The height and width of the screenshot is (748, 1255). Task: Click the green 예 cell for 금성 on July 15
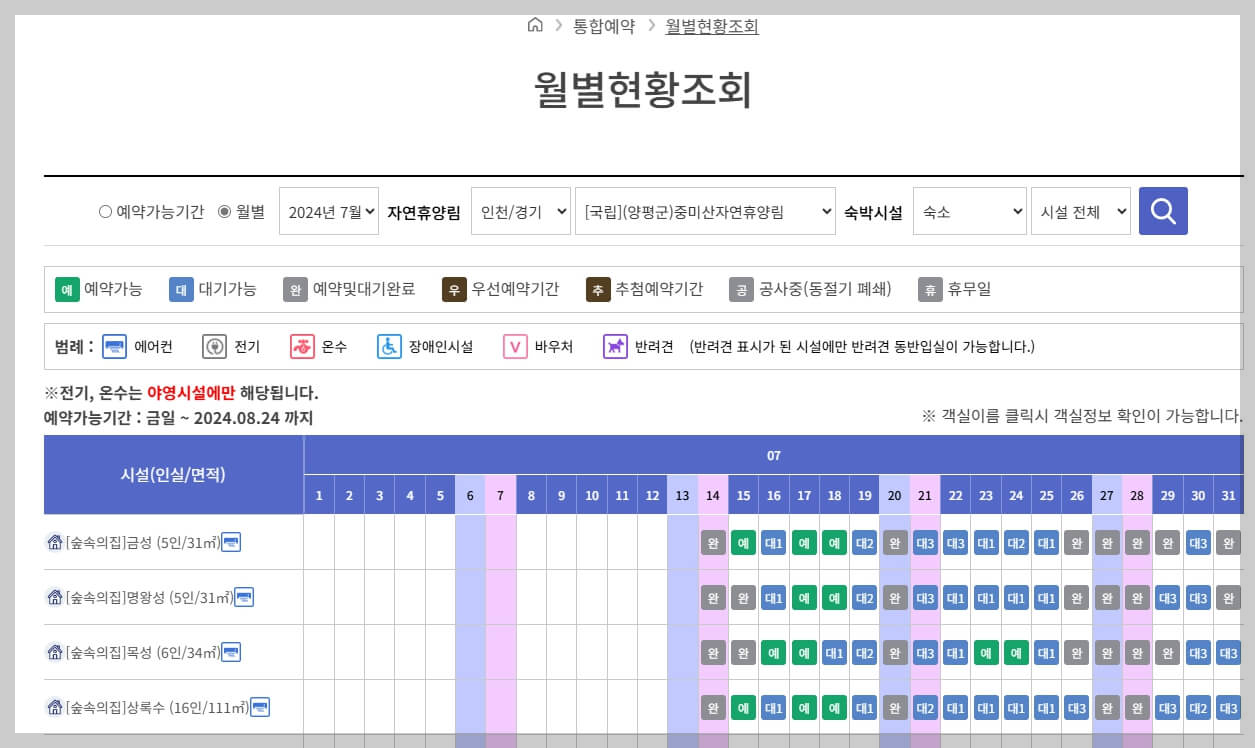click(x=743, y=542)
